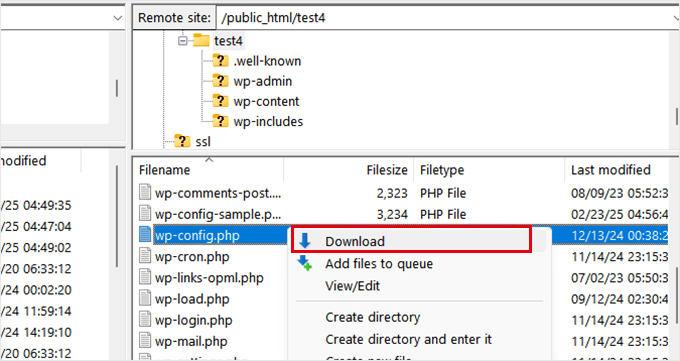This screenshot has width=680, height=361.
Task: Click the 2,323 filesize cell
Action: 392,193
